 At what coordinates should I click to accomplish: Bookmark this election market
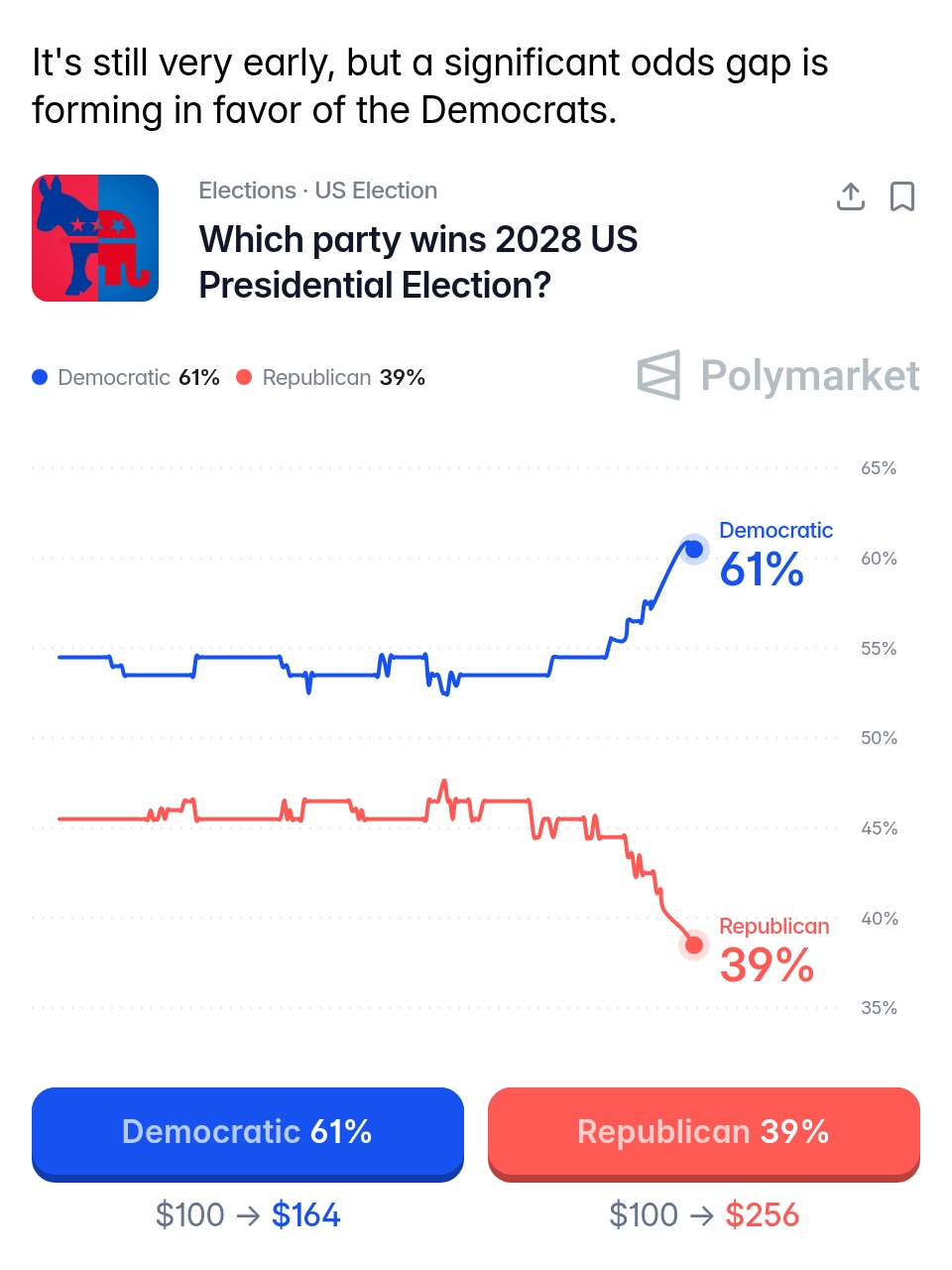[x=901, y=196]
